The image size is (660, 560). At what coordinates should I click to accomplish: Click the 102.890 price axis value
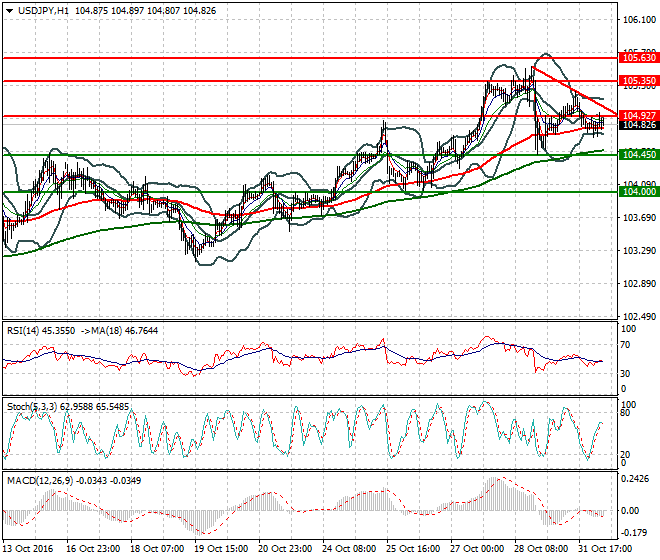[x=639, y=284]
